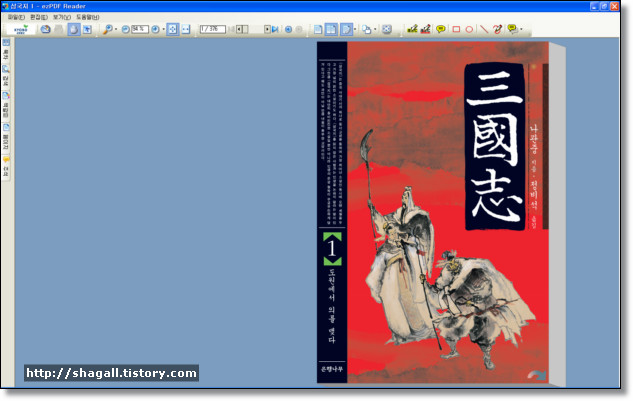Select the yellow highlight text tool
633x401 pixels.
412,29
